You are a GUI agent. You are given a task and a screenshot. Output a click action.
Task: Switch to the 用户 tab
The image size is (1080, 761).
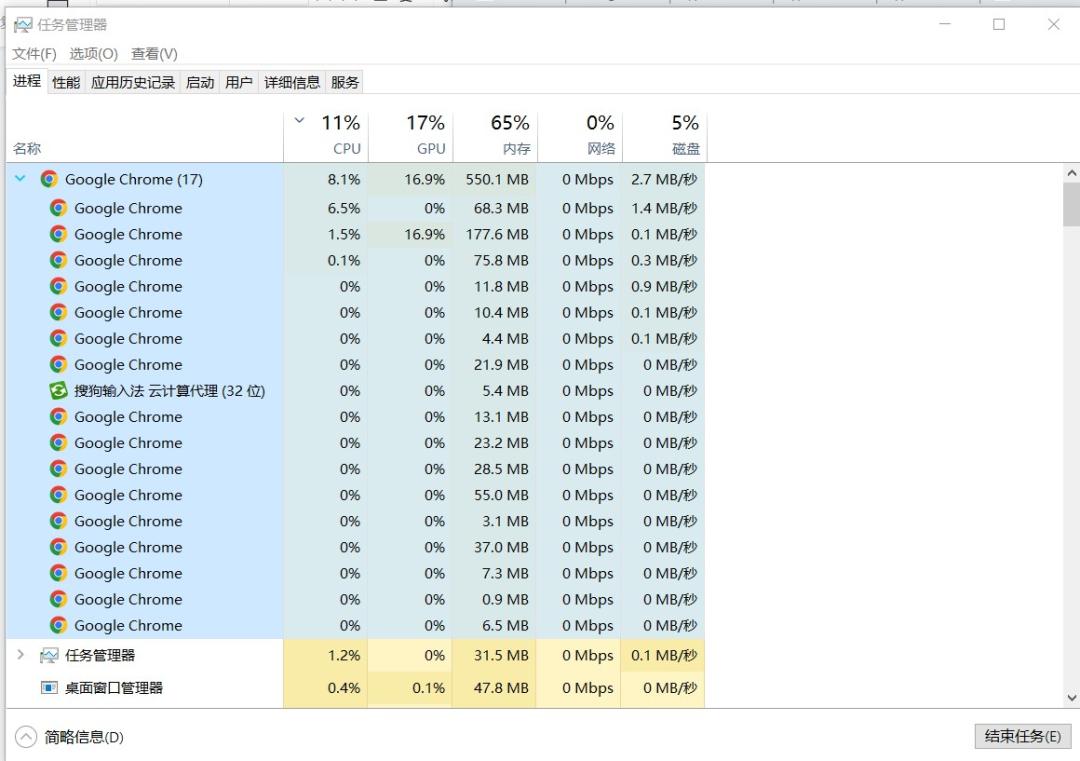[x=238, y=83]
